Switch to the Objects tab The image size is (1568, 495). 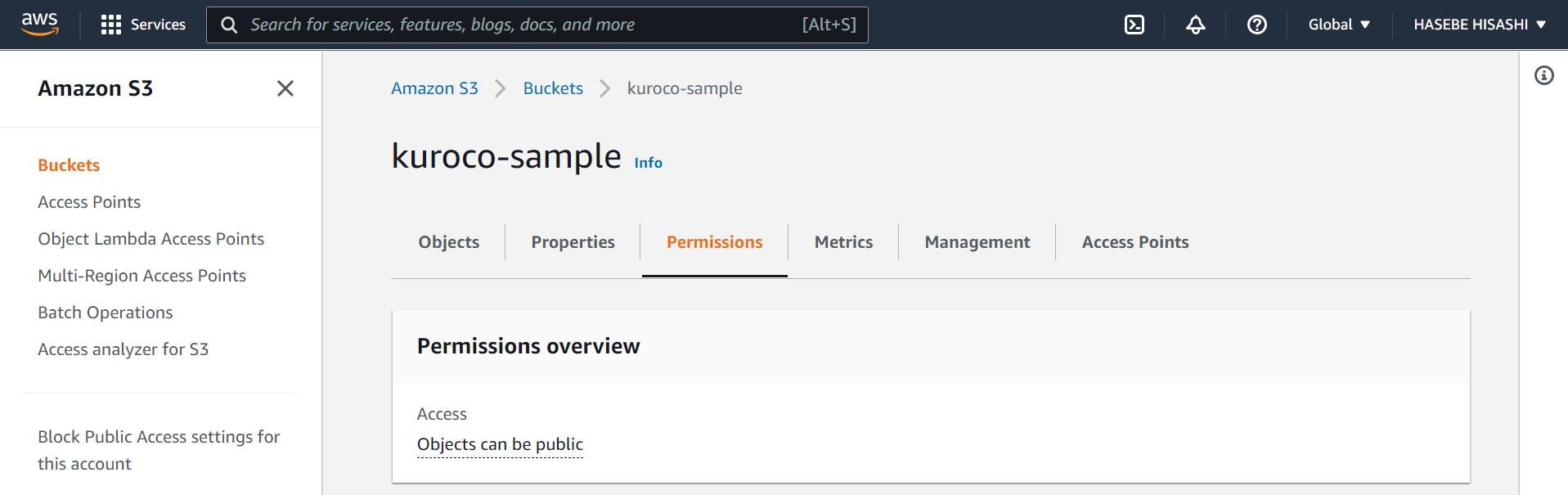449,242
